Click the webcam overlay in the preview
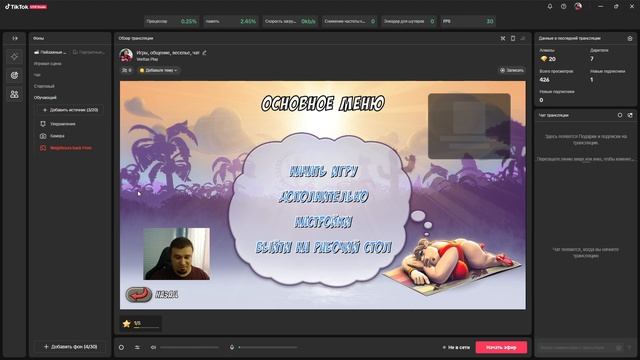Screen dimensions: 640x360 tap(177, 253)
